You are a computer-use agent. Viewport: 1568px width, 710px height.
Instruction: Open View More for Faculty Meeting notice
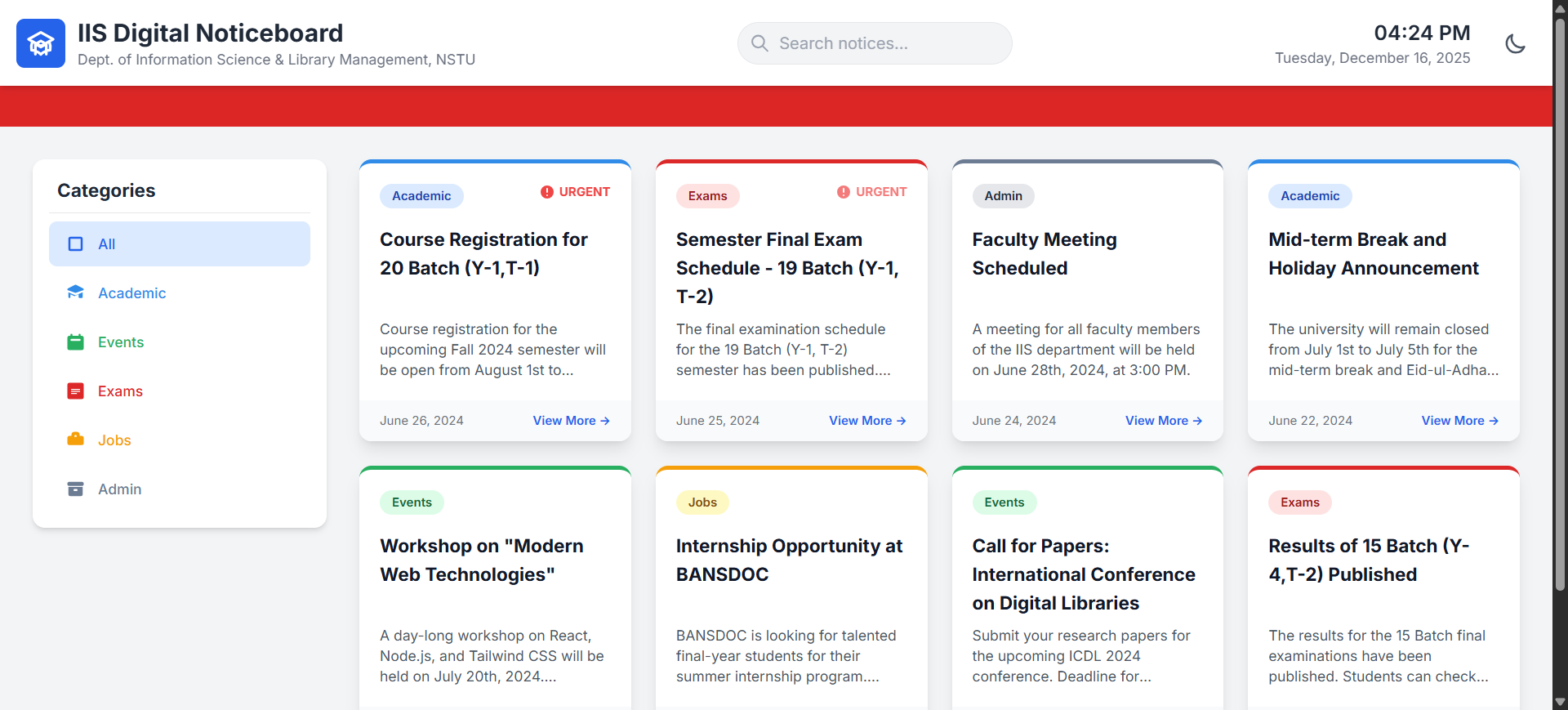[x=1163, y=421]
